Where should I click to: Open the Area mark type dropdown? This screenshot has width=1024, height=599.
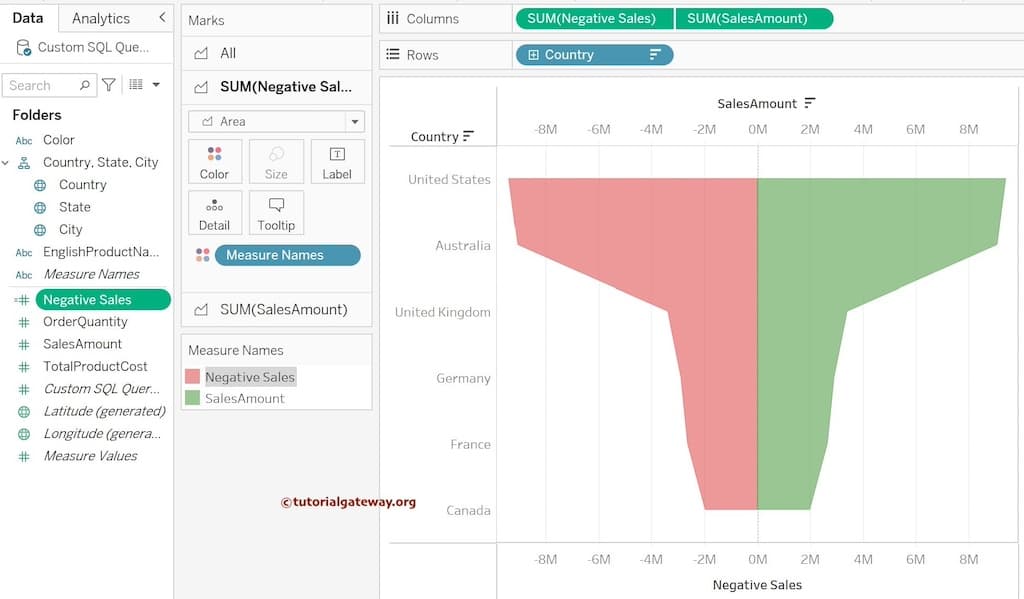[354, 121]
